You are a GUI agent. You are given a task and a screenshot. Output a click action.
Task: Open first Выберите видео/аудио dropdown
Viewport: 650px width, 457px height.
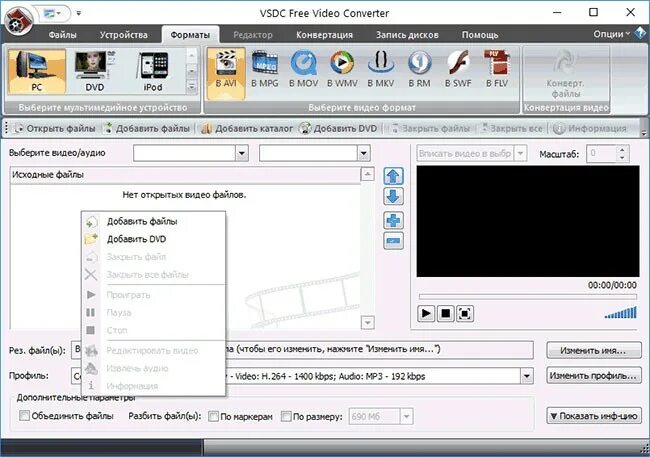click(x=242, y=154)
